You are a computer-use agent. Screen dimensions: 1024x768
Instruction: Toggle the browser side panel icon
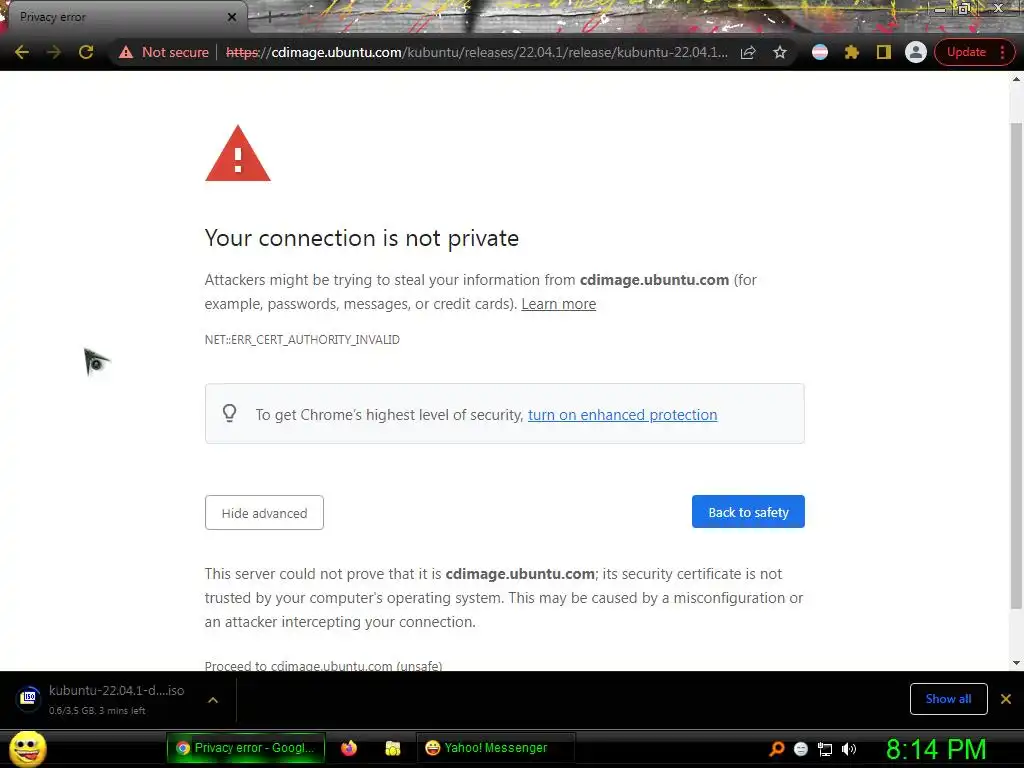coord(884,52)
